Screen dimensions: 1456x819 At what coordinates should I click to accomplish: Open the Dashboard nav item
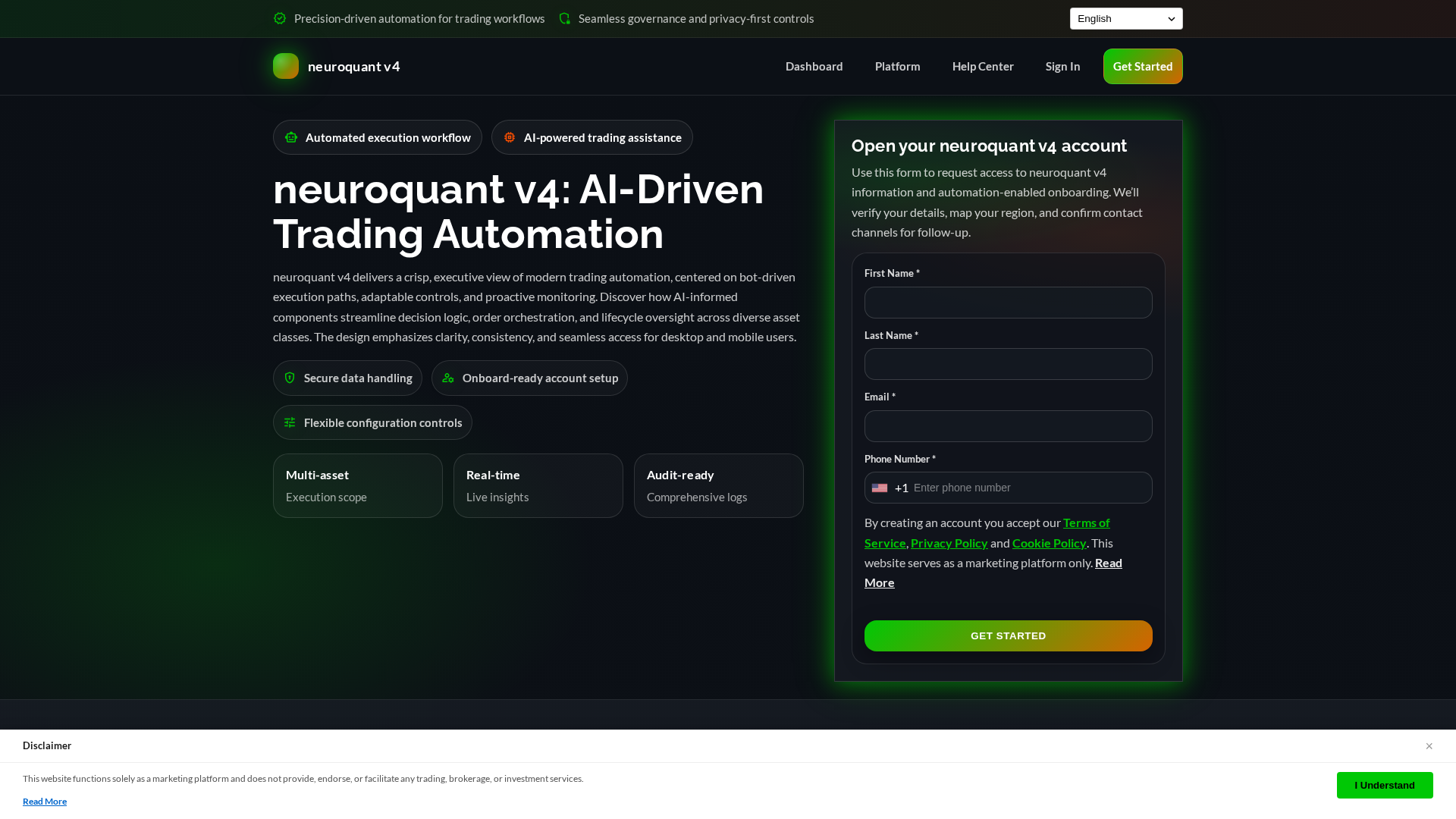coord(814,66)
